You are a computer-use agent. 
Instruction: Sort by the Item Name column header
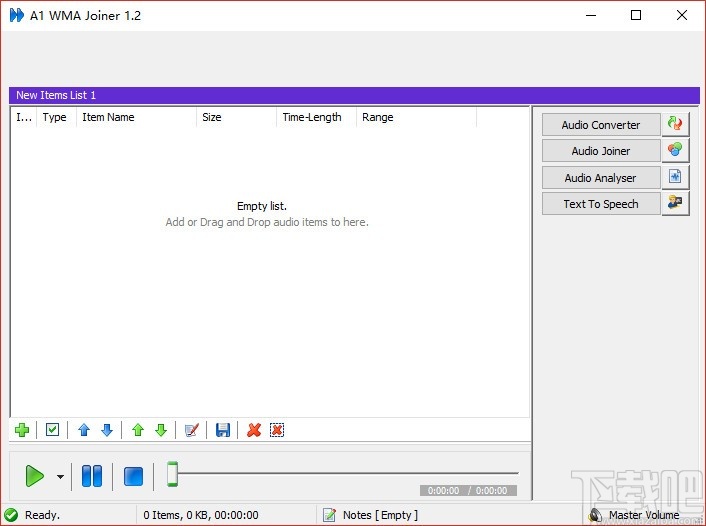tap(136, 117)
